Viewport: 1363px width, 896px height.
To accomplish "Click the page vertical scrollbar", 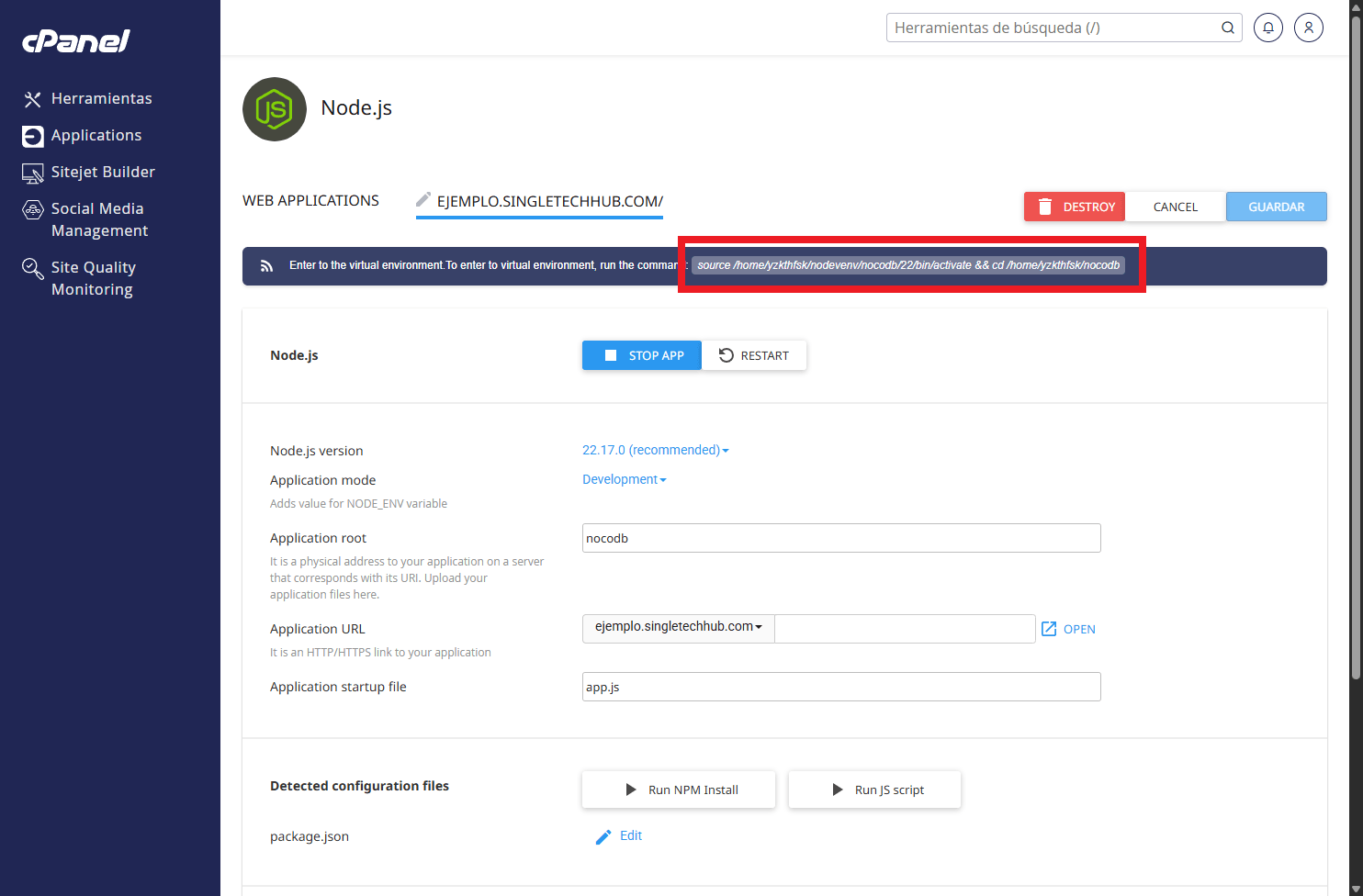I will click(1355, 349).
